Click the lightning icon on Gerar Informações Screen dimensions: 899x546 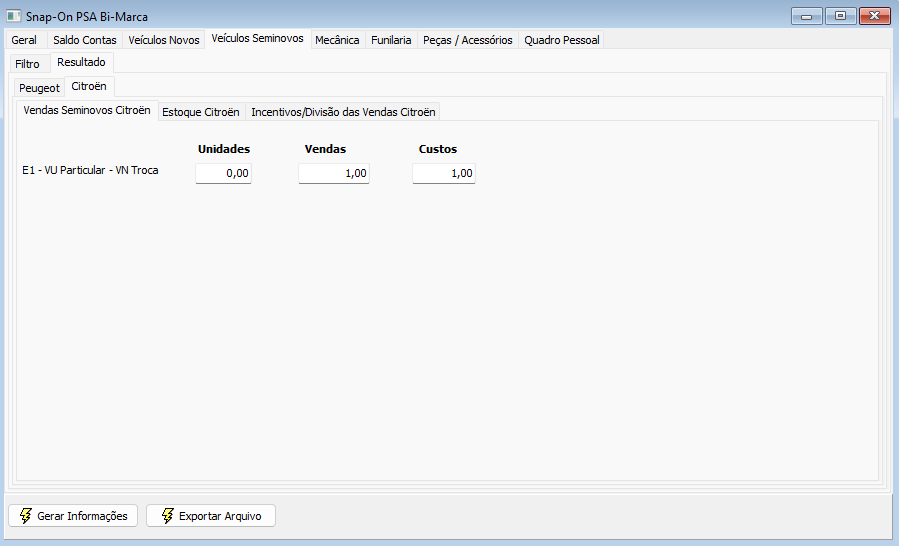(26, 516)
